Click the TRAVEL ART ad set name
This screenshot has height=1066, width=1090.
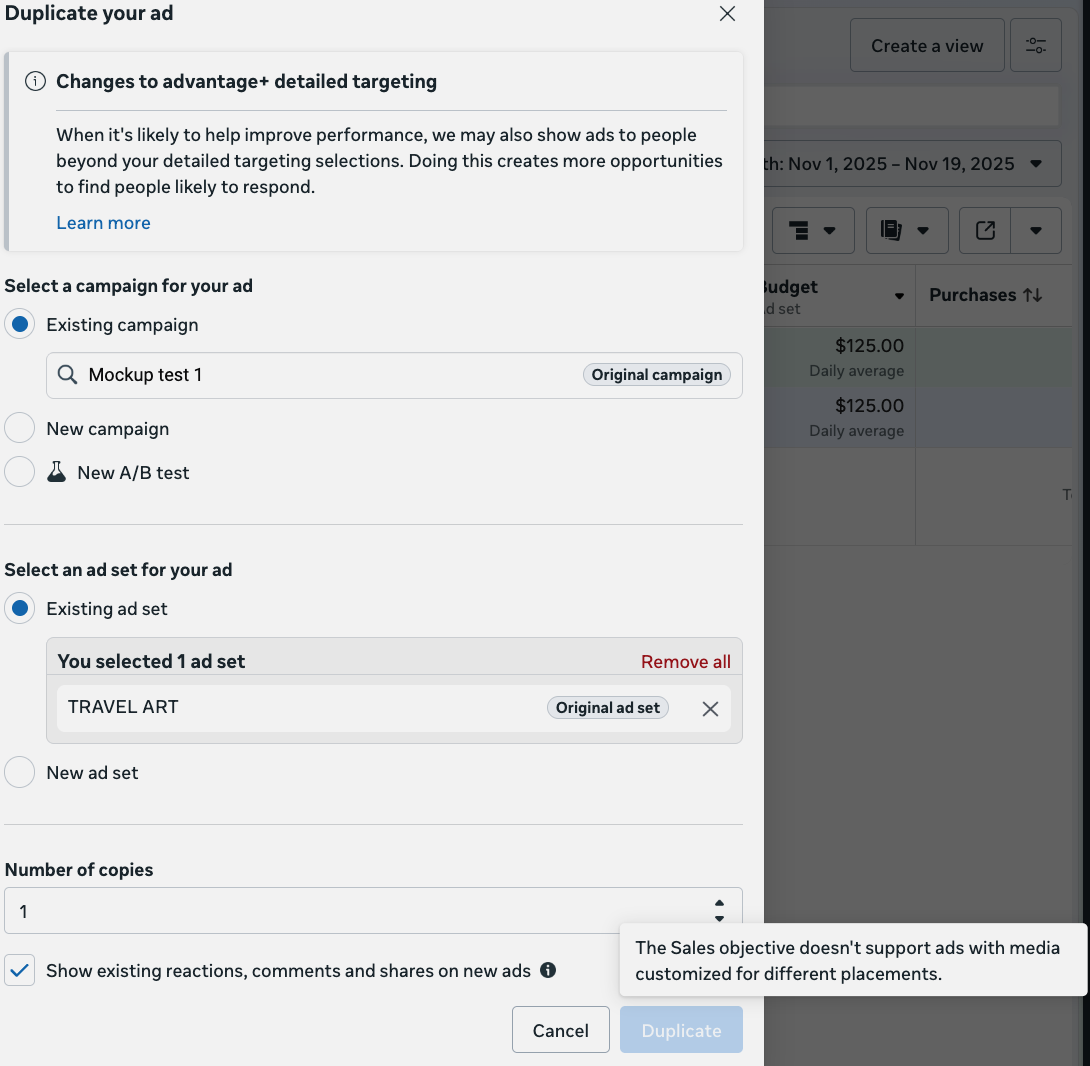(x=123, y=707)
